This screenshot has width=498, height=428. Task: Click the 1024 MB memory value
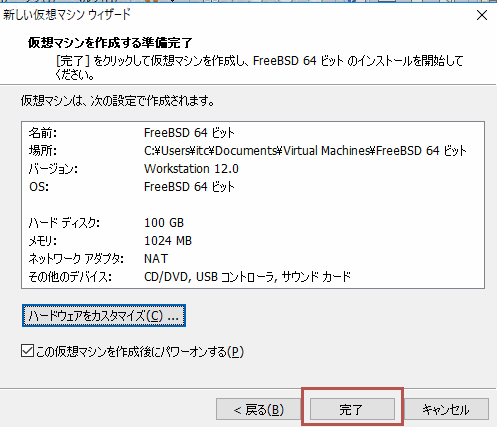168,241
